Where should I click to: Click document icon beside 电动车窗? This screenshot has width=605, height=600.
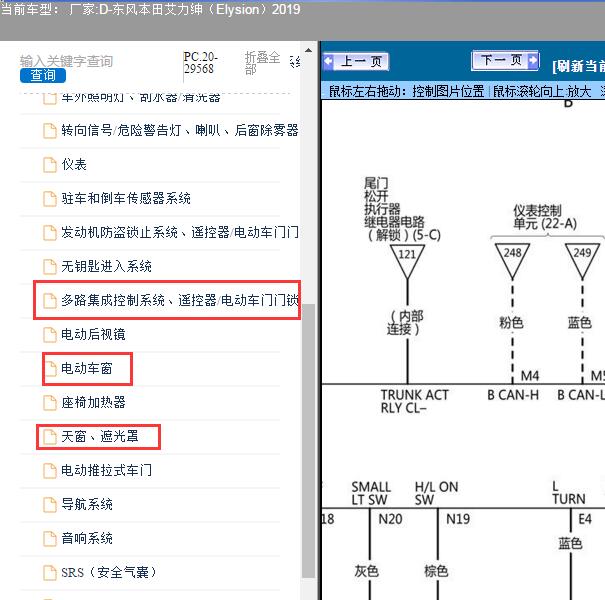pyautogui.click(x=50, y=368)
